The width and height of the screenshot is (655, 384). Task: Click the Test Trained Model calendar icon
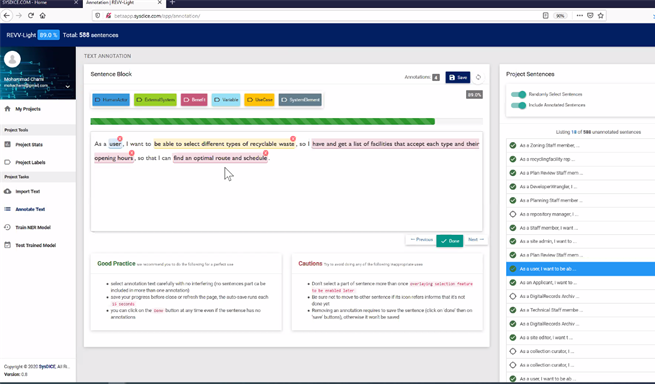point(7,245)
